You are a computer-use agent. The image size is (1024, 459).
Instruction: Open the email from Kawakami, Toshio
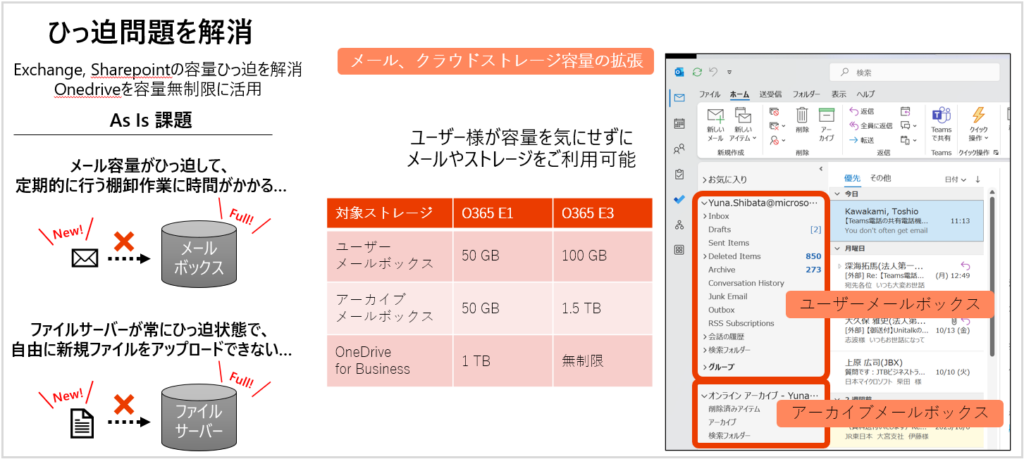[x=908, y=221]
